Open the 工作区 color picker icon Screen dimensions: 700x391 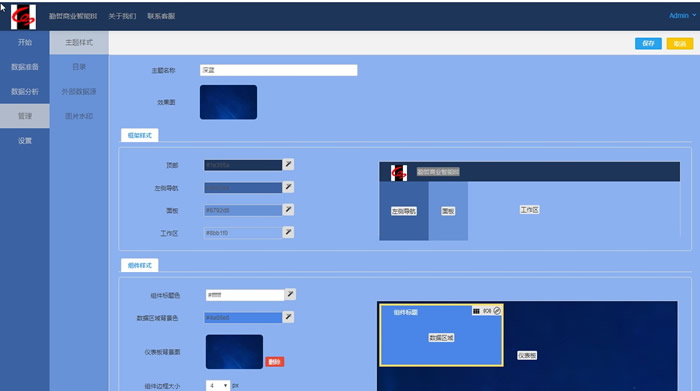coord(288,232)
